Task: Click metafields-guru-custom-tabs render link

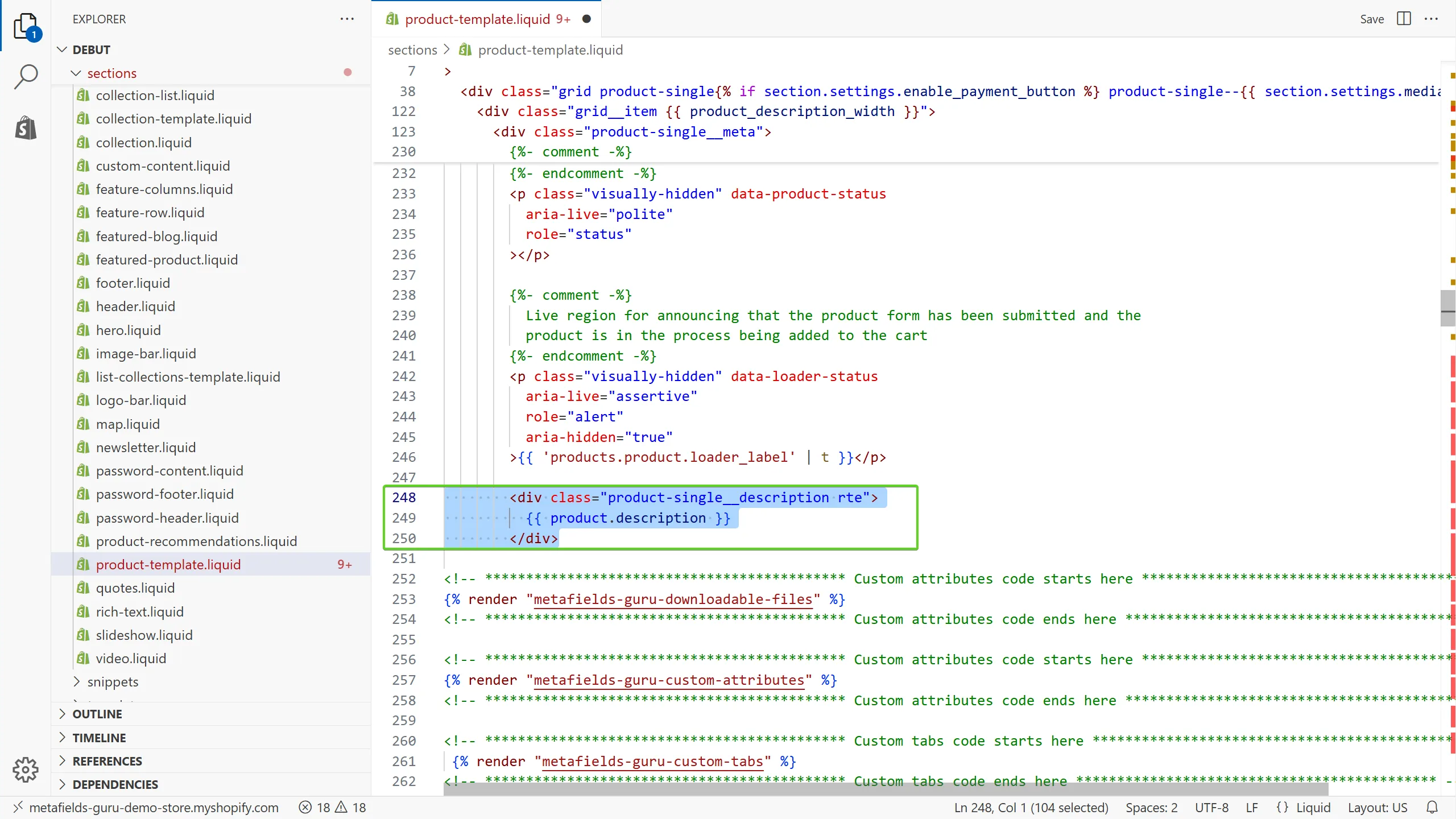Action: click(652, 761)
